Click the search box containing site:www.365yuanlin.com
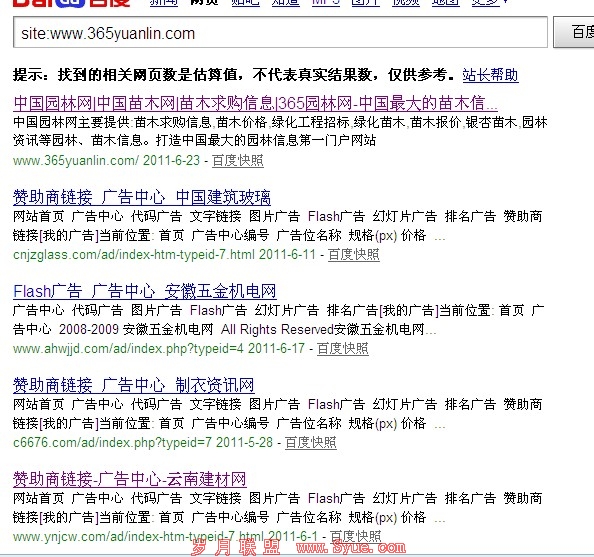The image size is (594, 557). (280, 32)
